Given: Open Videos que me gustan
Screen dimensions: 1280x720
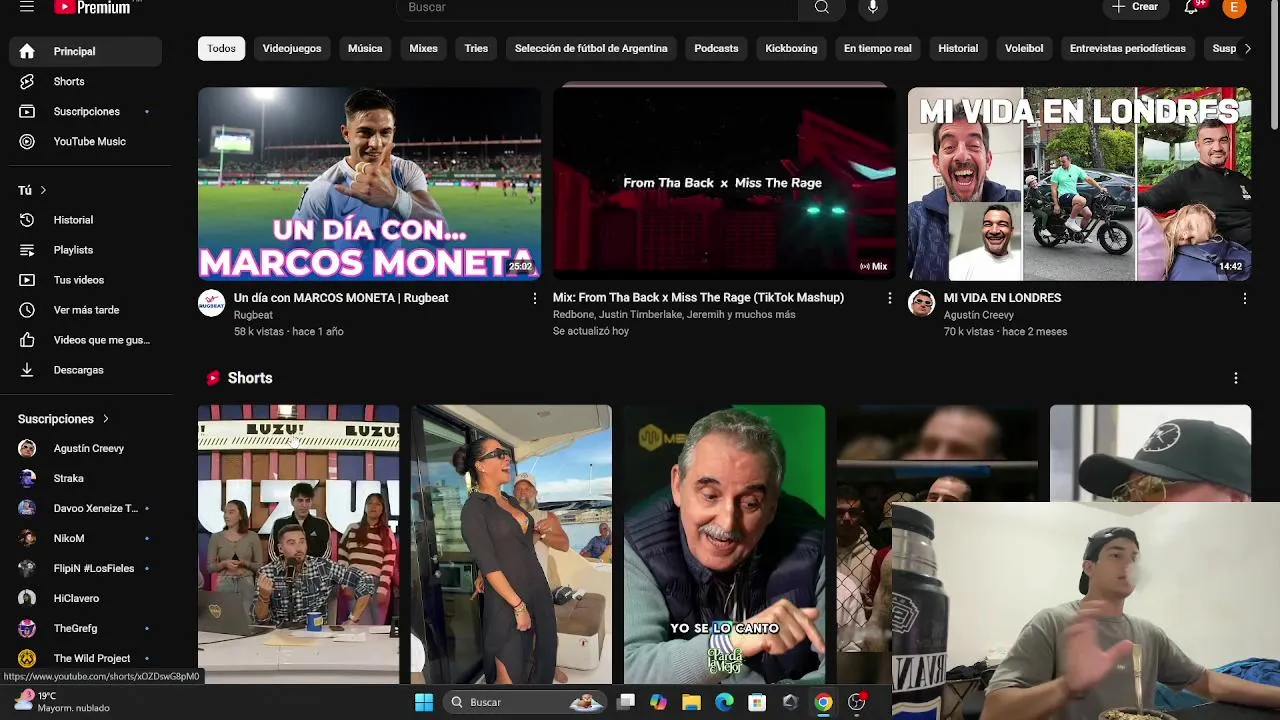Looking at the screenshot, I should tap(85, 340).
